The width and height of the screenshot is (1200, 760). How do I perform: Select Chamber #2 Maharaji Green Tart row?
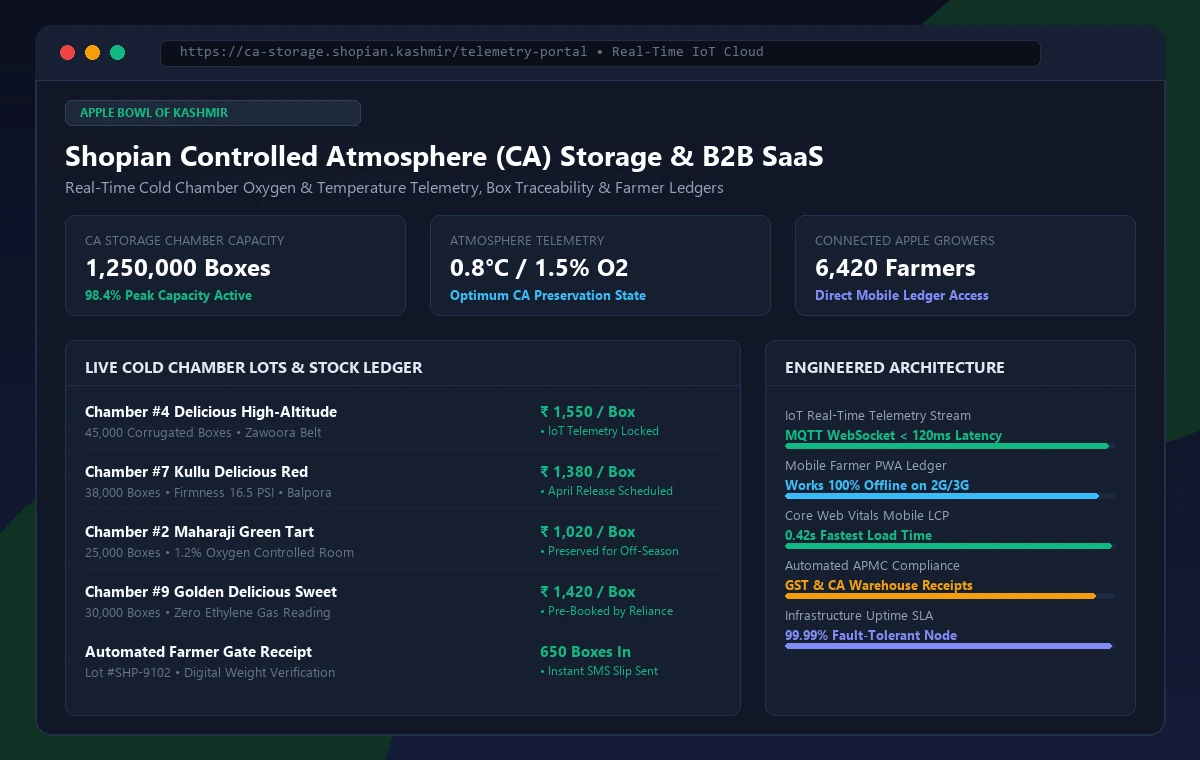click(402, 541)
